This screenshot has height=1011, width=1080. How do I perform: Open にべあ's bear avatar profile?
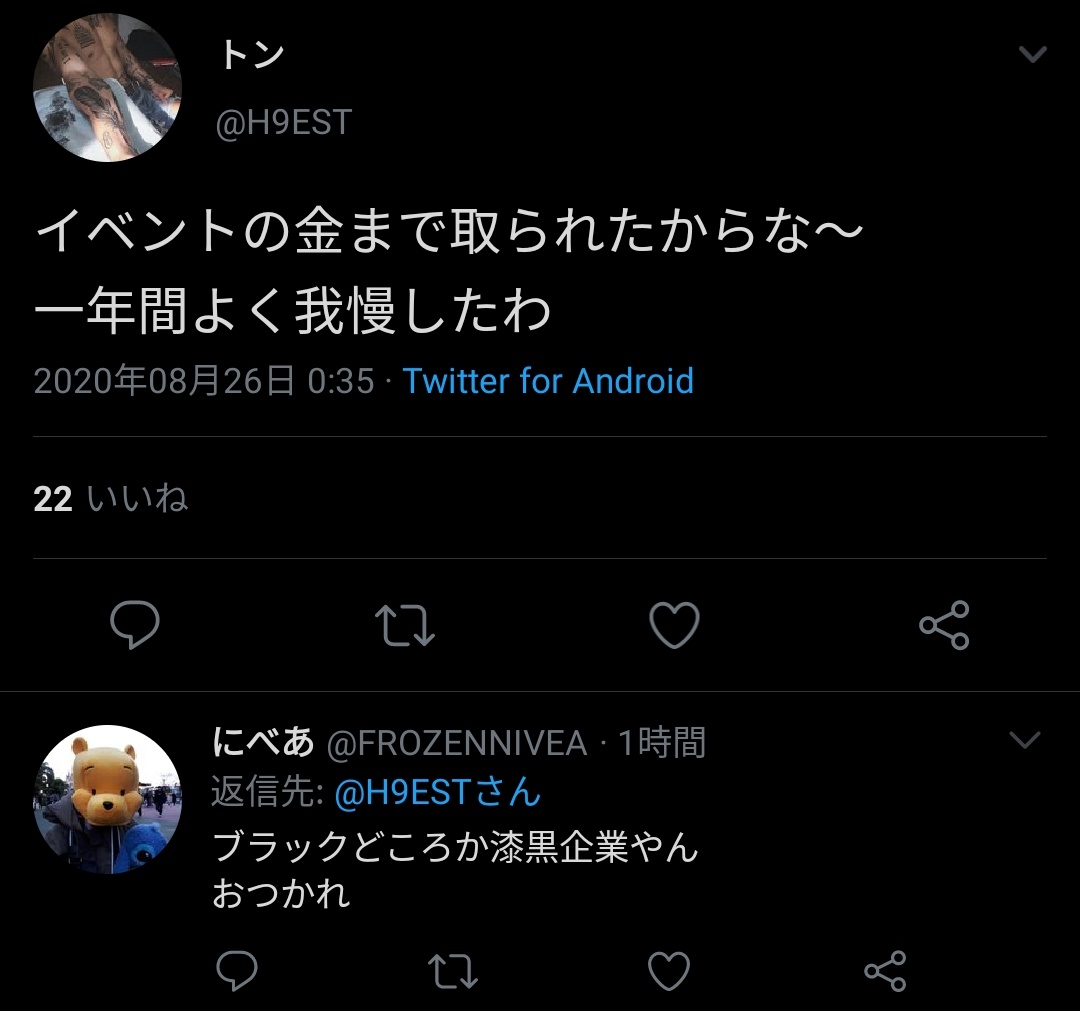pyautogui.click(x=107, y=799)
